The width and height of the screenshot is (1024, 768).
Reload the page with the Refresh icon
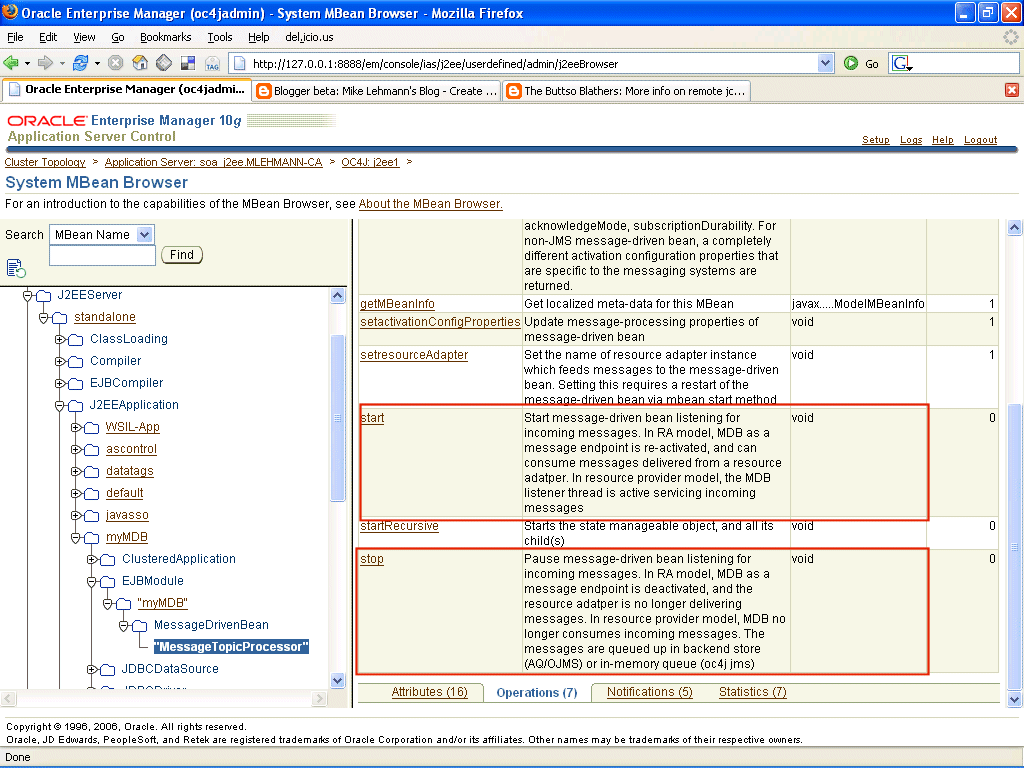tap(81, 63)
